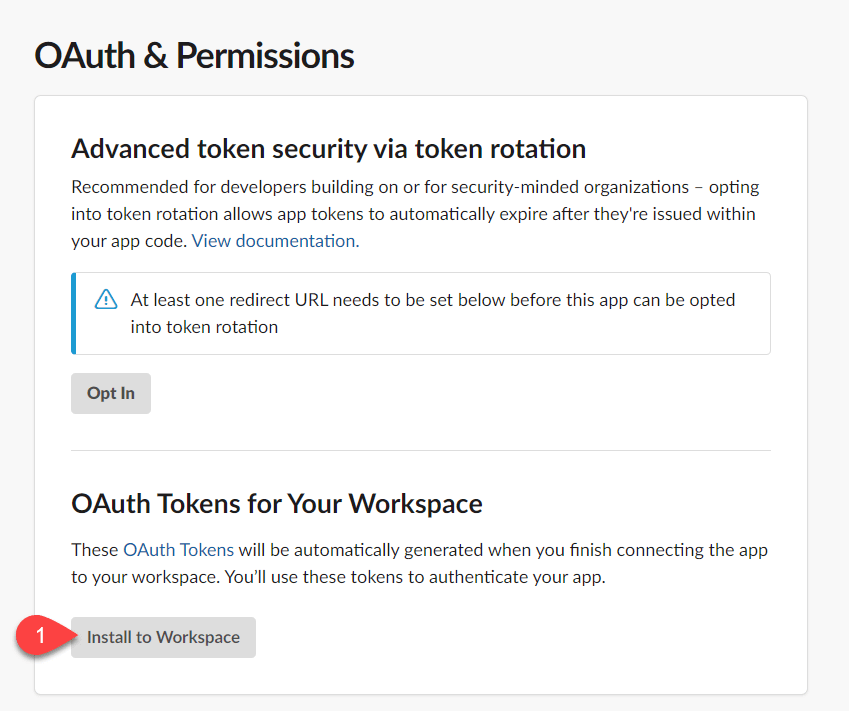Viewport: 849px width, 711px height.
Task: Click the OAuth & Permissions page title
Action: 194,55
